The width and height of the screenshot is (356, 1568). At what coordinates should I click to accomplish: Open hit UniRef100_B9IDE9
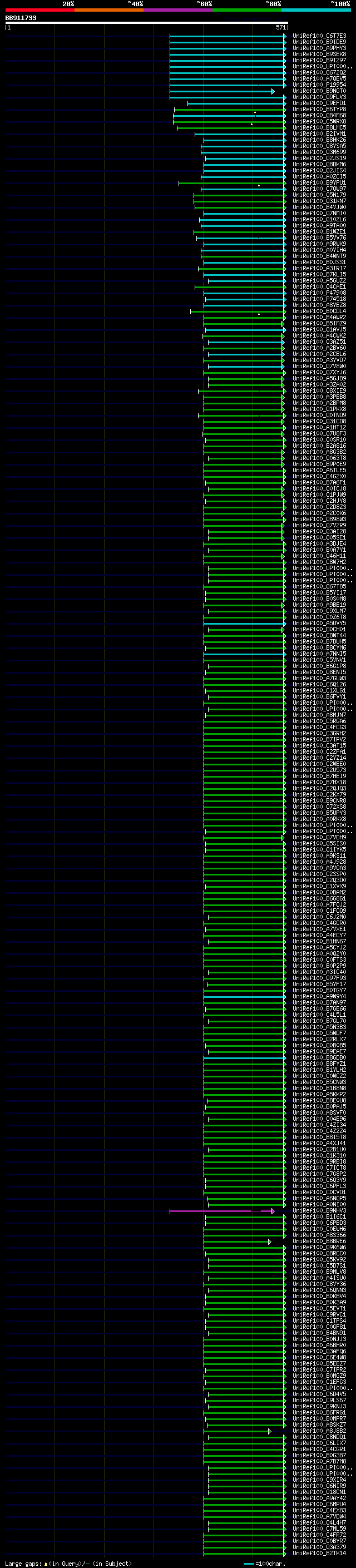[319, 42]
